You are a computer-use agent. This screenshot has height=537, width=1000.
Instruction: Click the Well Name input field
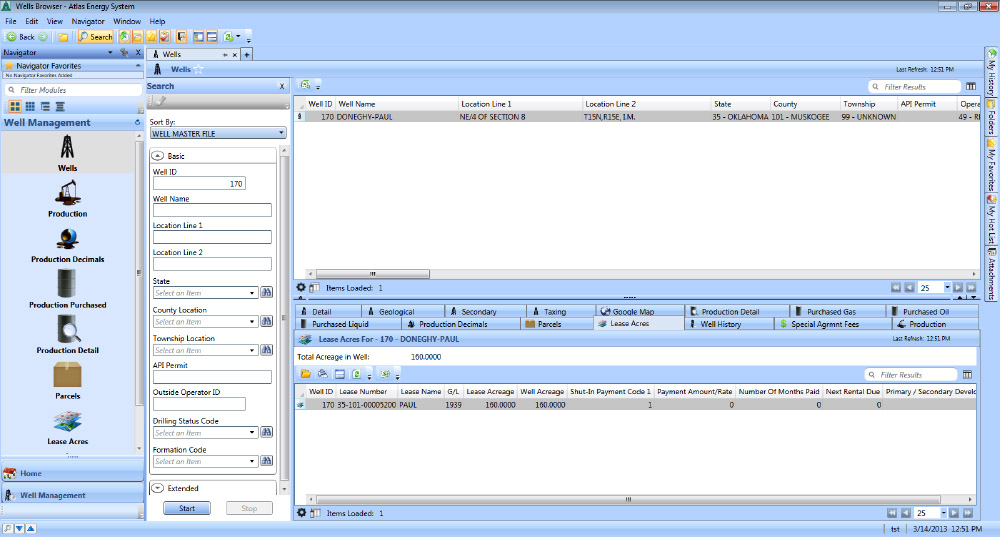212,210
